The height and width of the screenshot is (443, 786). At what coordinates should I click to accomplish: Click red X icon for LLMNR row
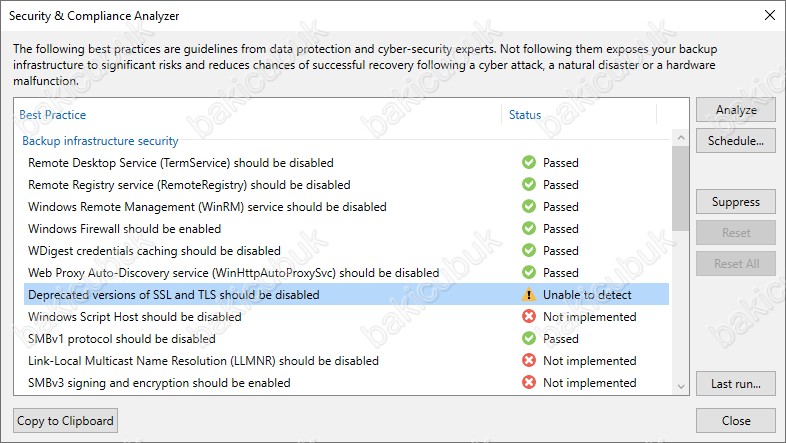click(528, 361)
